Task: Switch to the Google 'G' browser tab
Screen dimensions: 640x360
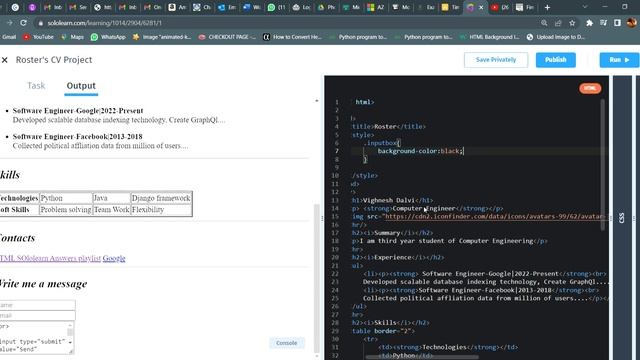Action: click(15, 7)
